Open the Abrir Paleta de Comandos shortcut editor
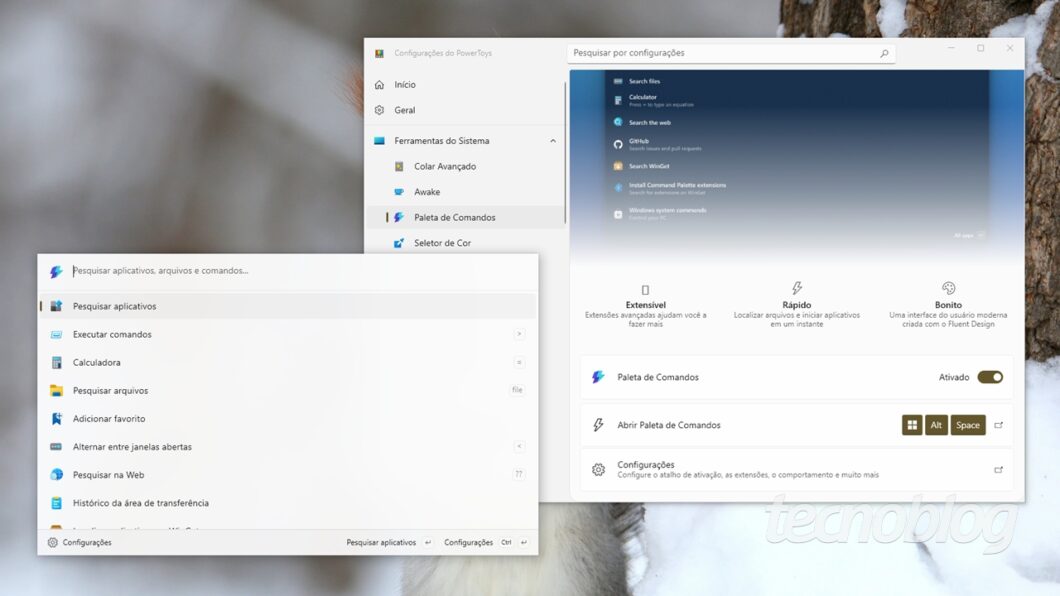 click(998, 425)
